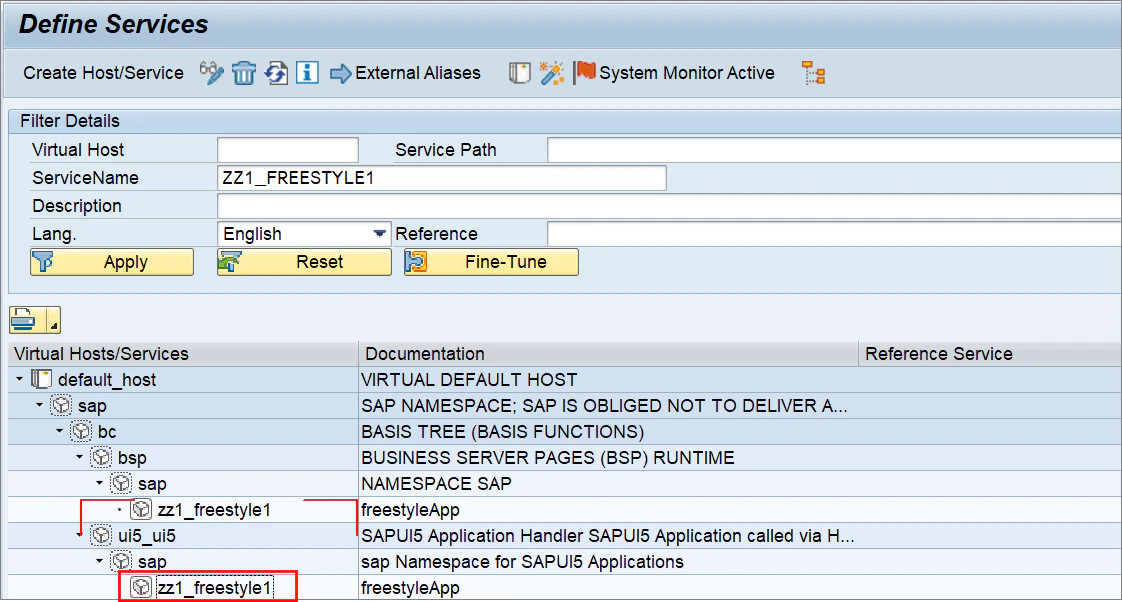This screenshot has width=1122, height=602.
Task: Collapse the bsp tree node
Action: point(80,457)
